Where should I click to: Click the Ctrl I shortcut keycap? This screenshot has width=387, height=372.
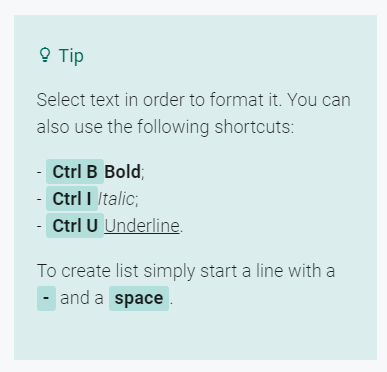coord(72,199)
